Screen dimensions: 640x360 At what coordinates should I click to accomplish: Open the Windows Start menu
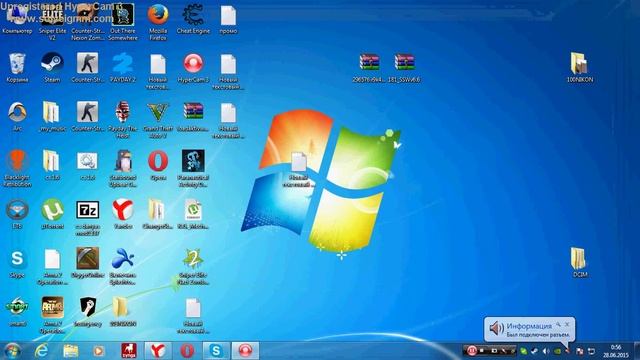coord(12,351)
